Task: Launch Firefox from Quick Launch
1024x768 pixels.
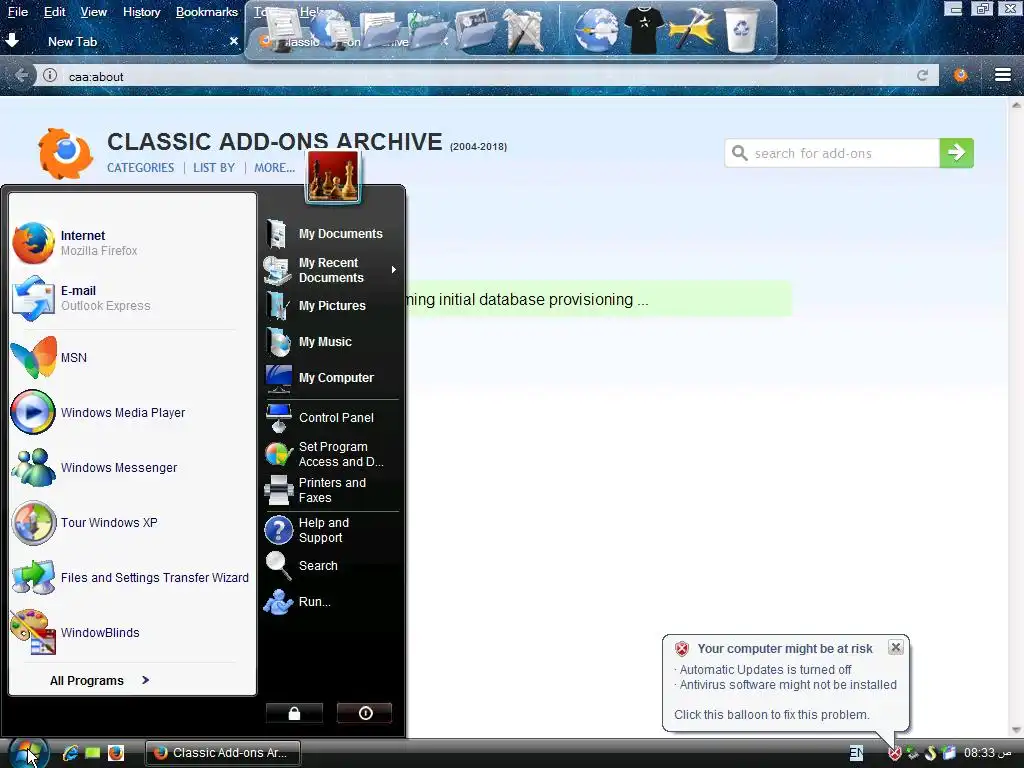Action: pyautogui.click(x=116, y=753)
